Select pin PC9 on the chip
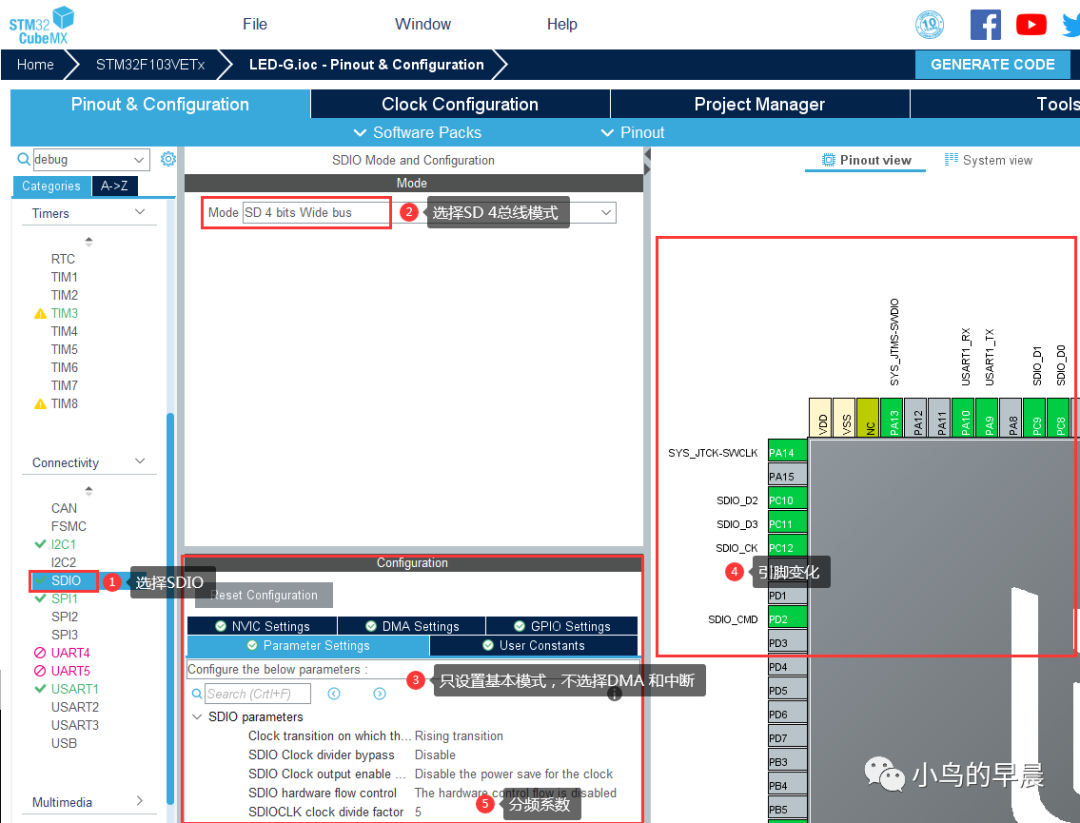Screen dimensions: 1080x823 1035,417
